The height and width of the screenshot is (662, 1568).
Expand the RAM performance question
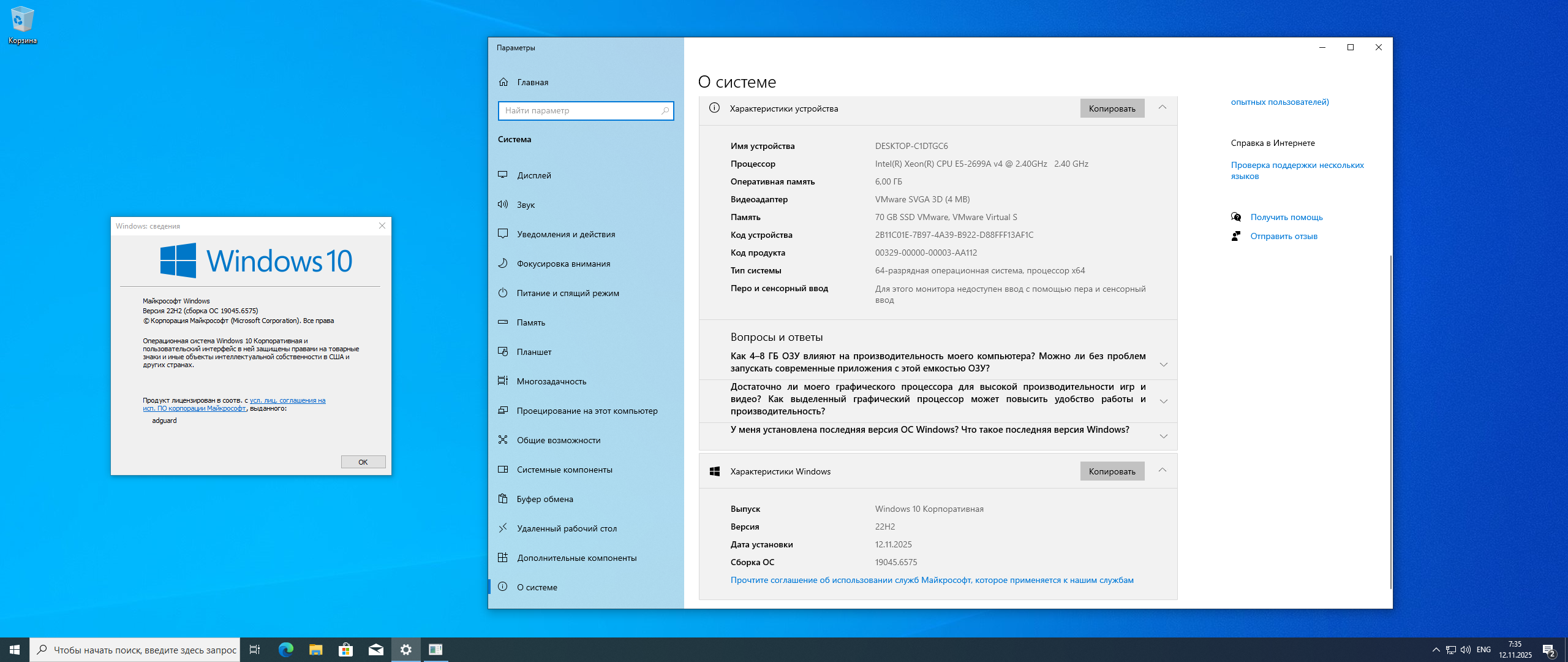coord(1163,364)
